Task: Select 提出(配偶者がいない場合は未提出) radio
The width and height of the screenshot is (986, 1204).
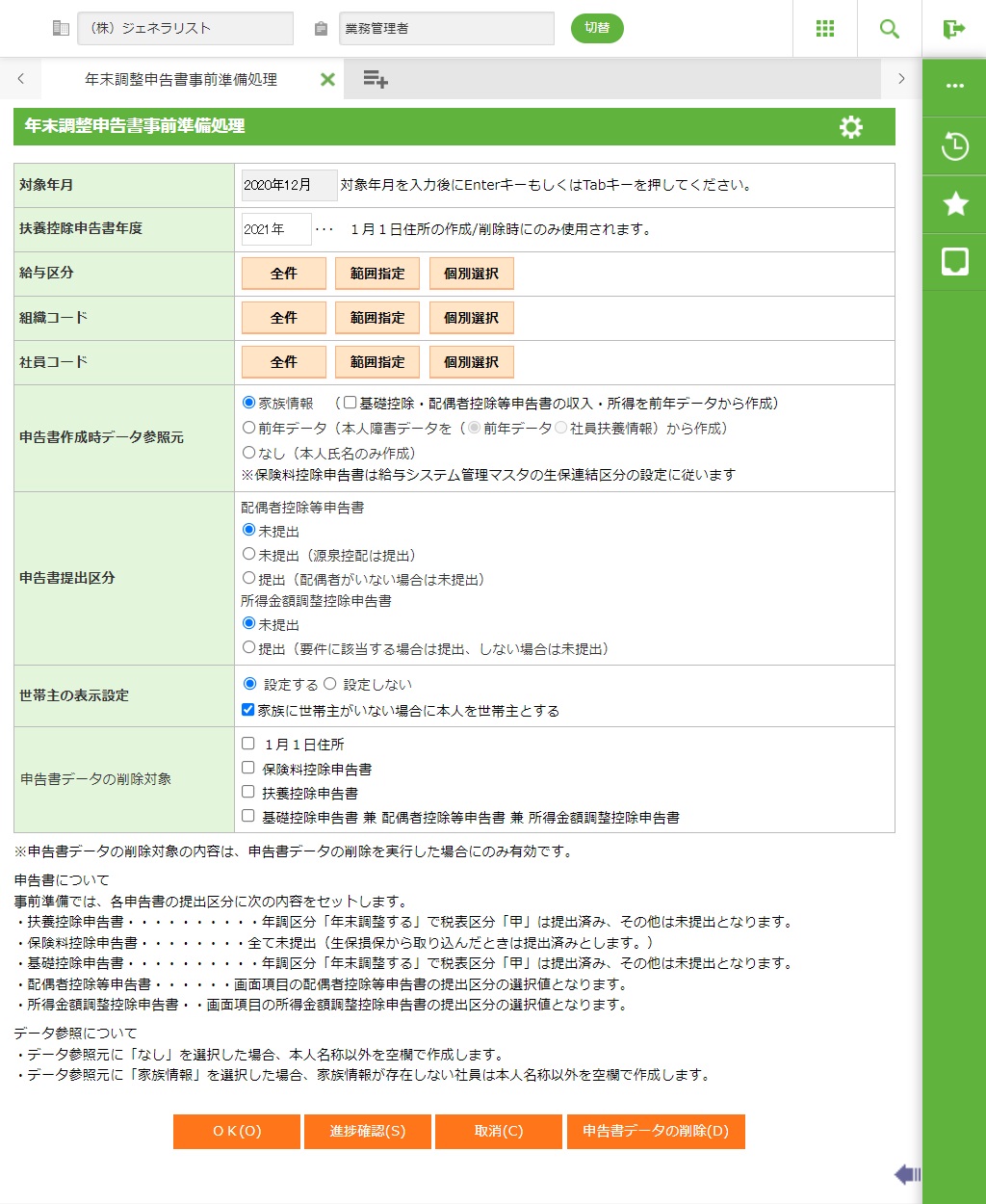Action: [249, 579]
